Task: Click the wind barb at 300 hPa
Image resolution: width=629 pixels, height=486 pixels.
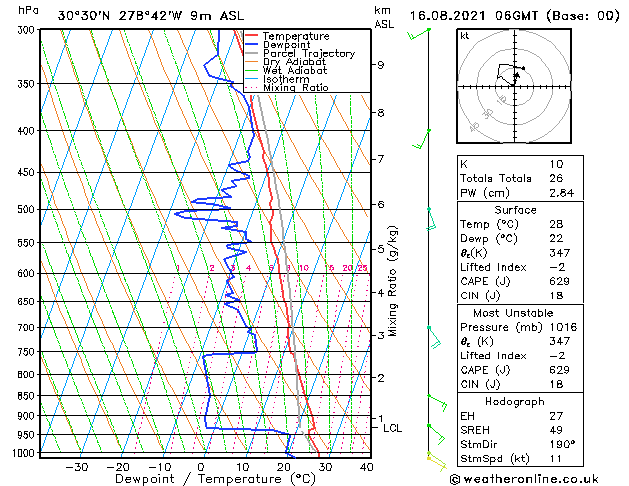Action: click(x=419, y=34)
